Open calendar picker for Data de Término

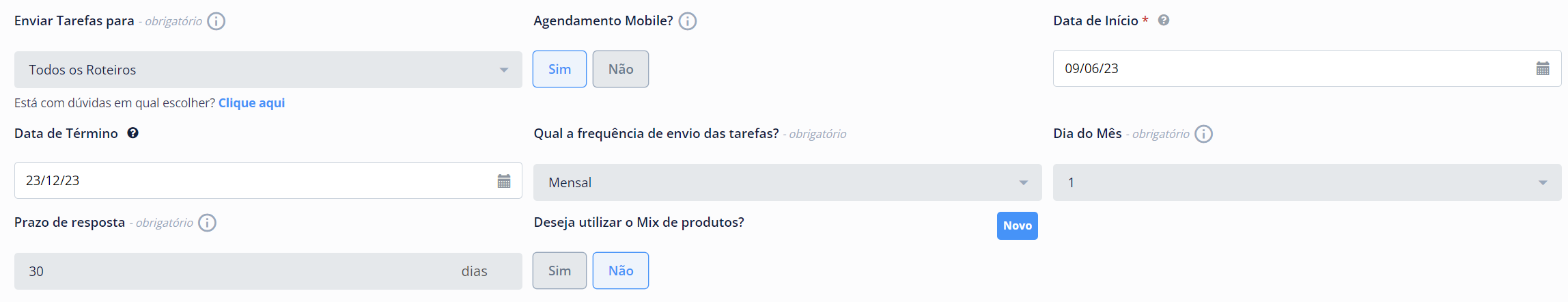point(504,181)
